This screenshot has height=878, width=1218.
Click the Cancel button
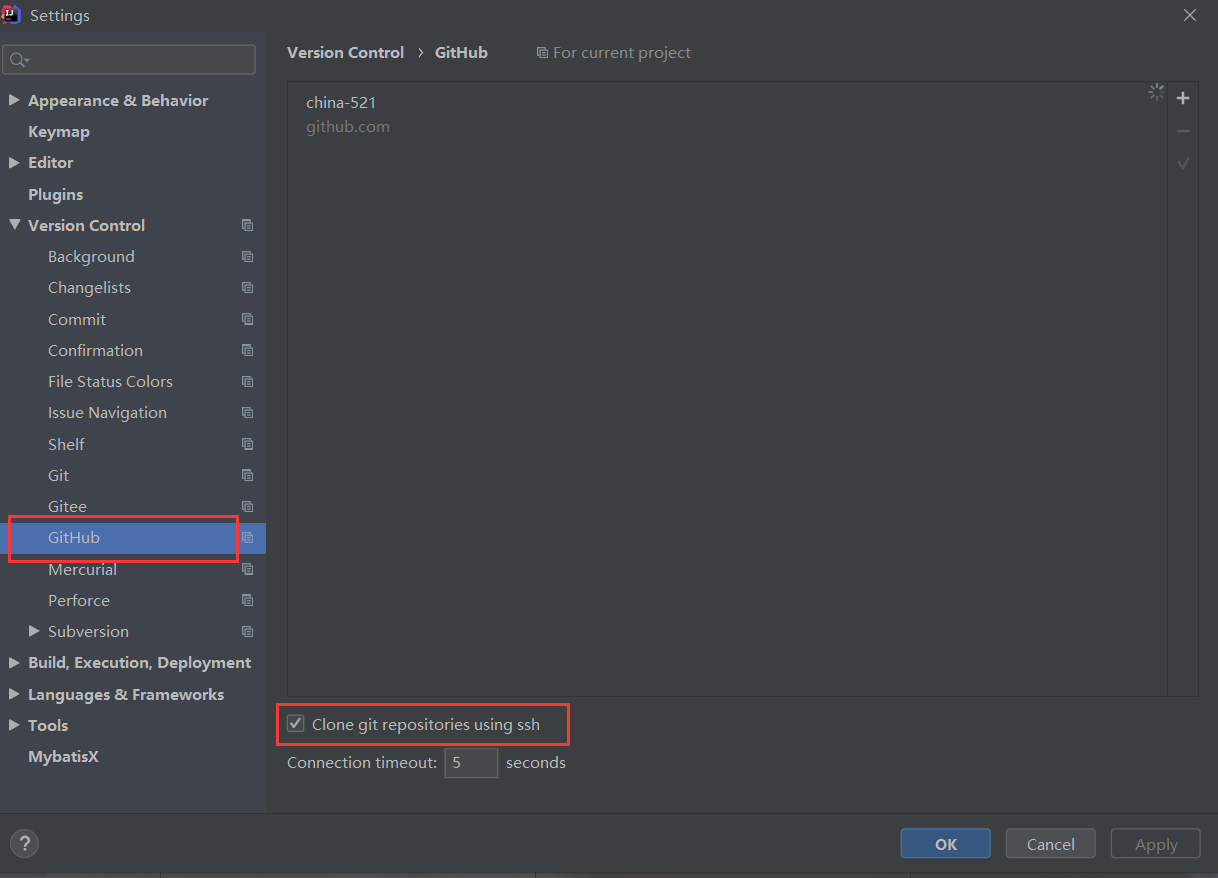[1050, 844]
